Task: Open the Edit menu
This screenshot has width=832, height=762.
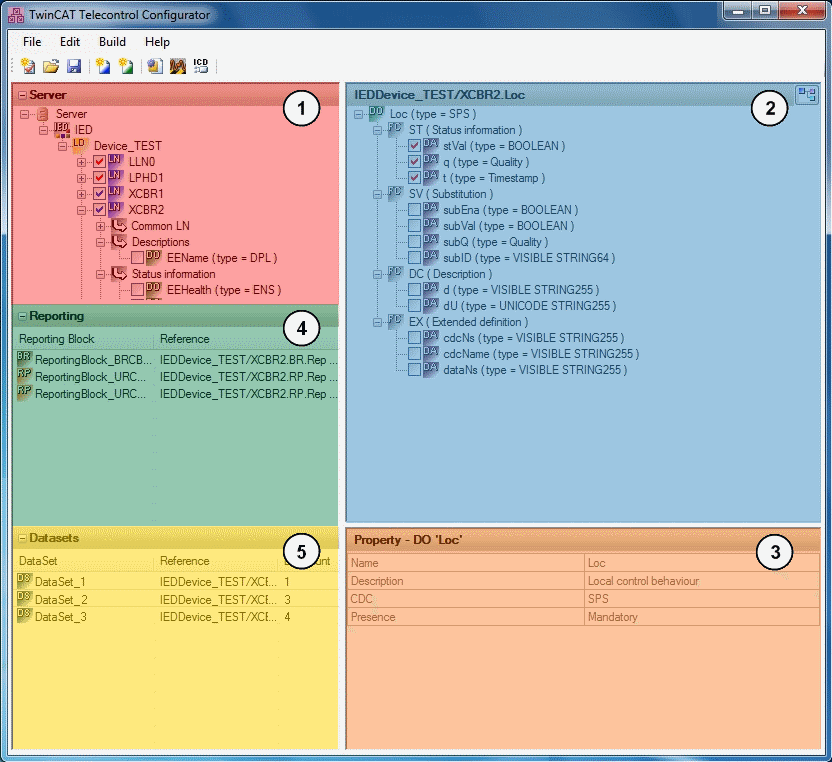Action: point(70,42)
